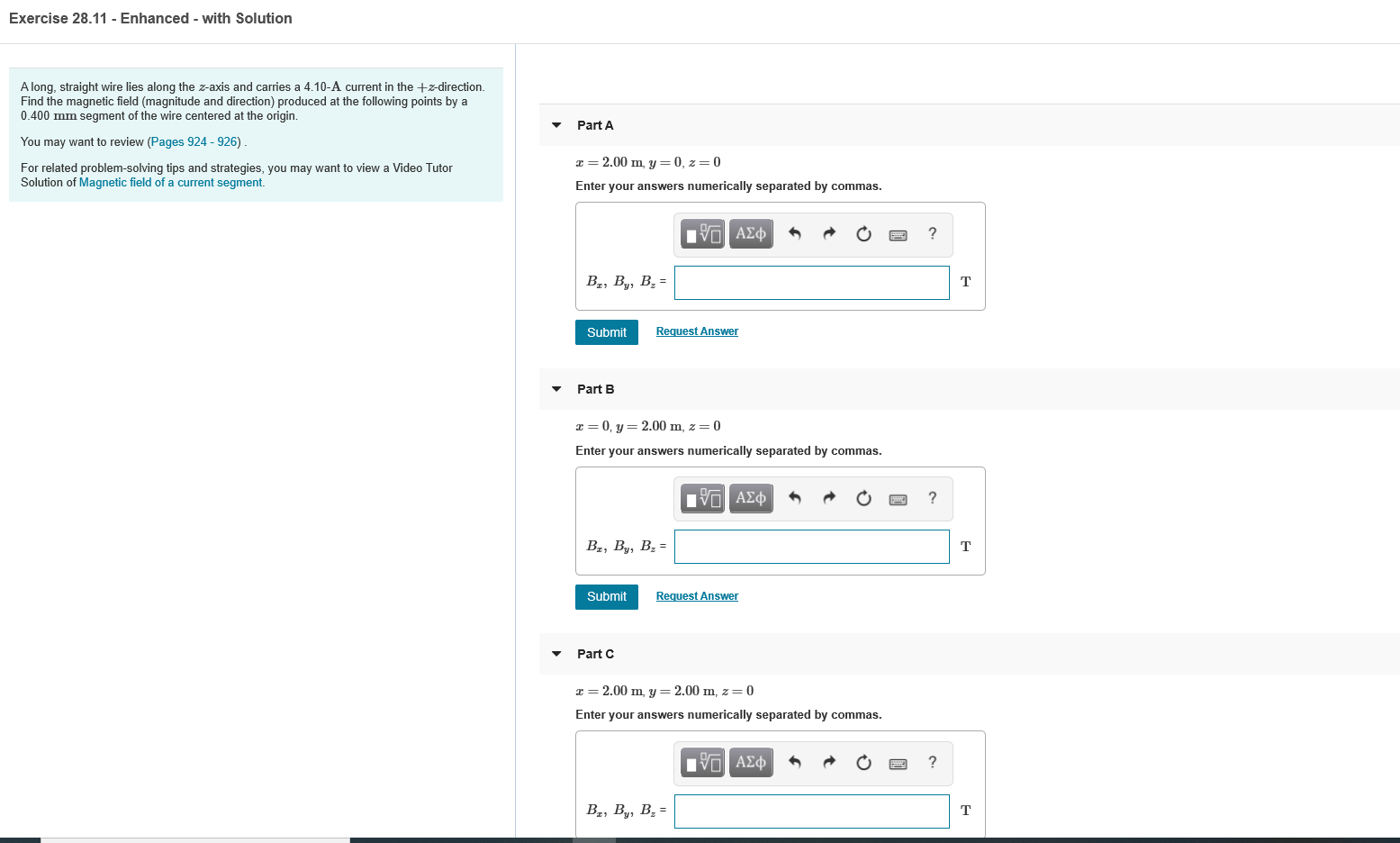
Task: Open the math templates palette in Part A
Action: click(701, 233)
